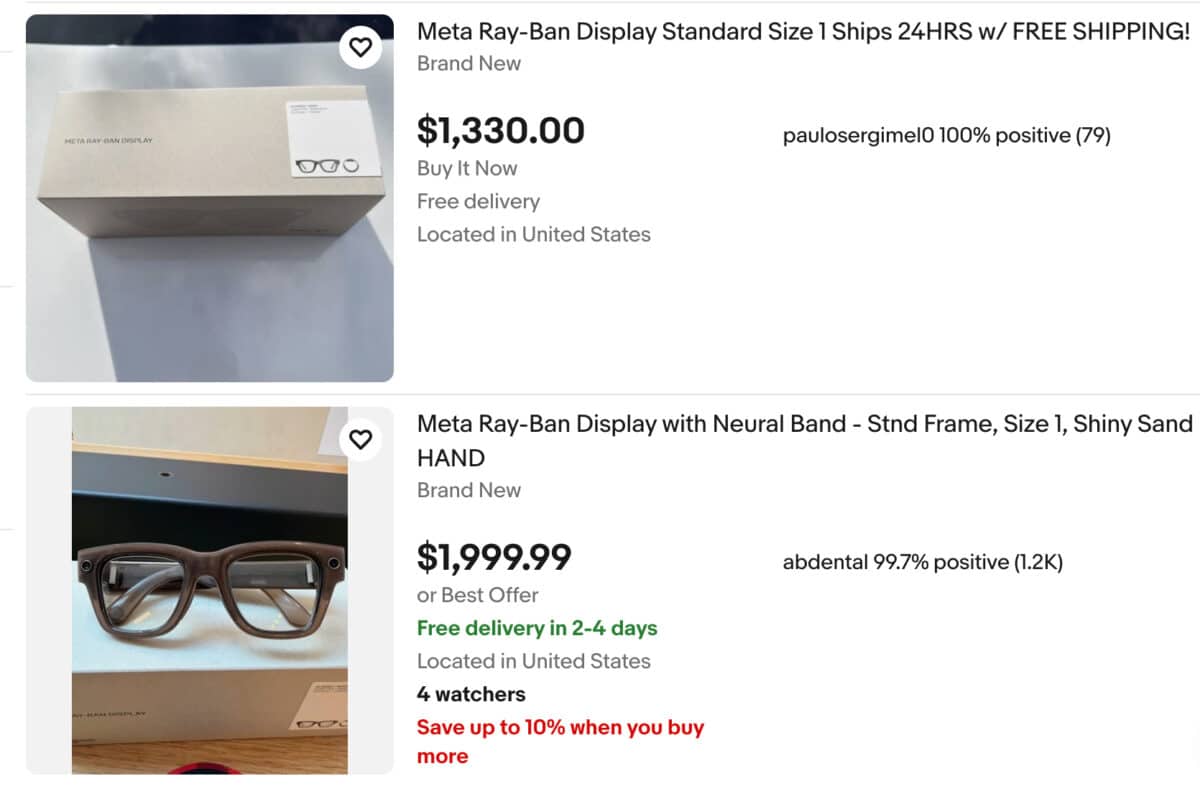Click "Brand New" under the $1,330 listing title

click(469, 63)
